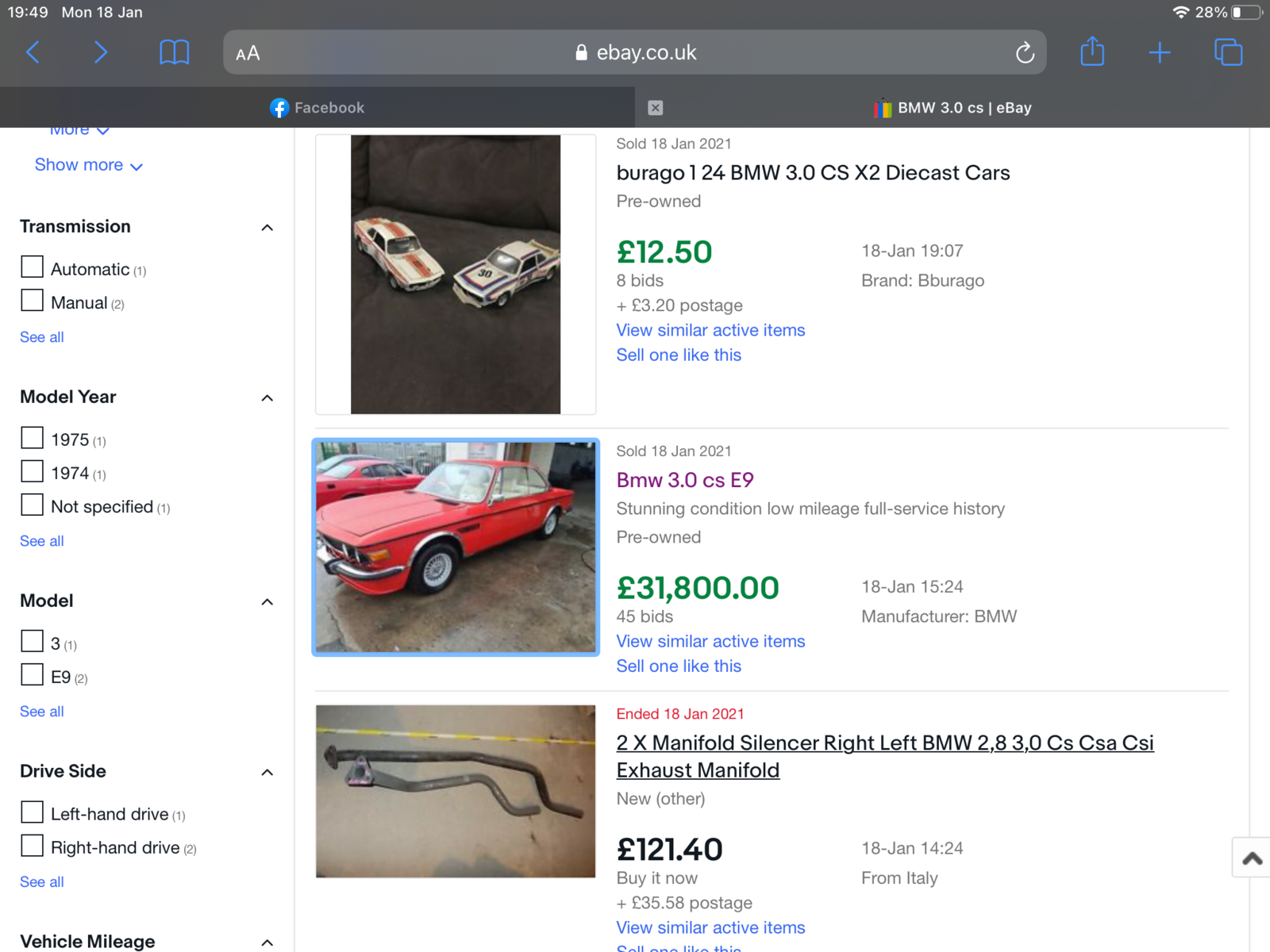Tap the Safari forward arrow

pos(100,52)
